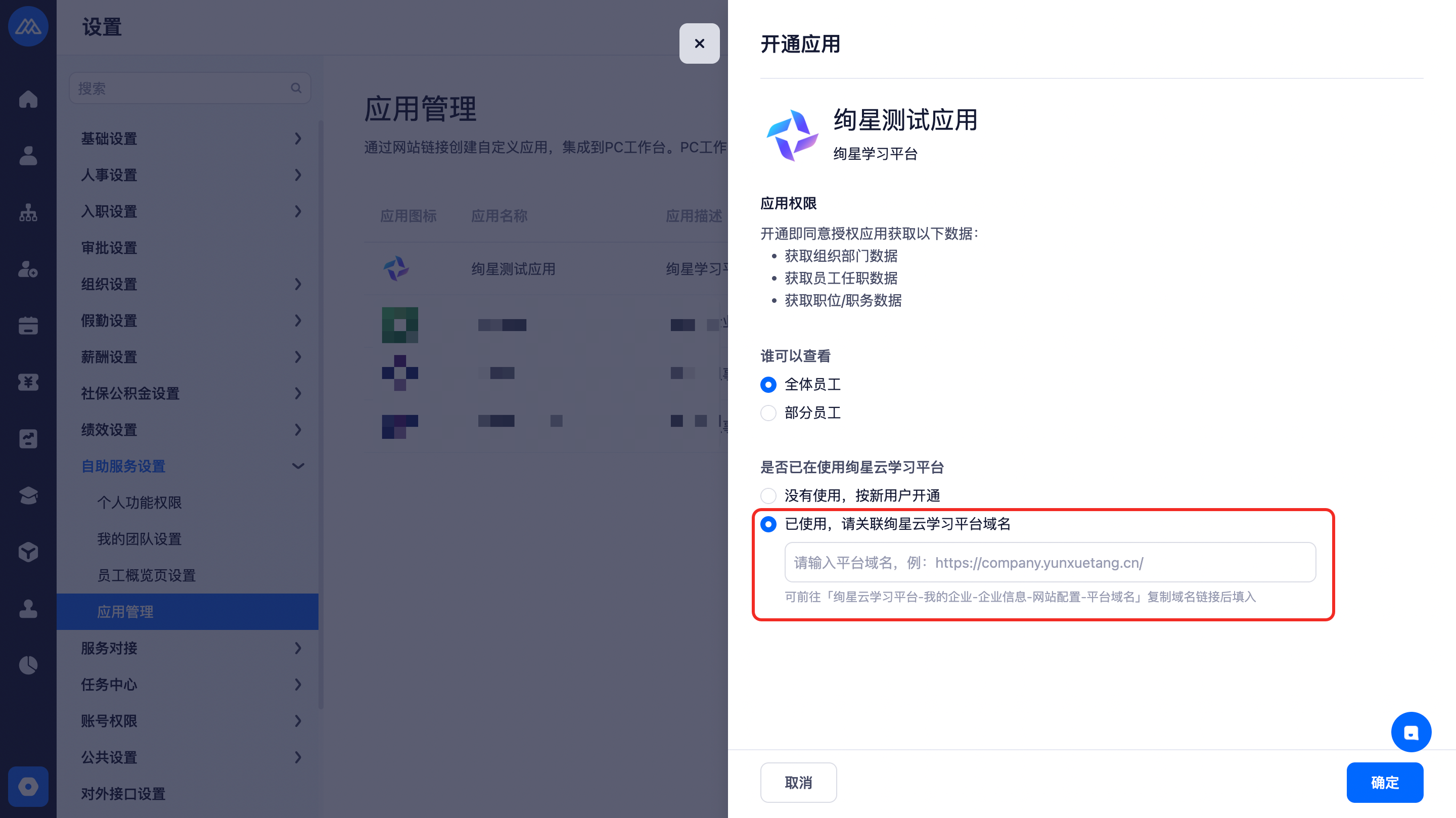Click the 应用图标 column header
The width and height of the screenshot is (1456, 818).
(x=408, y=216)
